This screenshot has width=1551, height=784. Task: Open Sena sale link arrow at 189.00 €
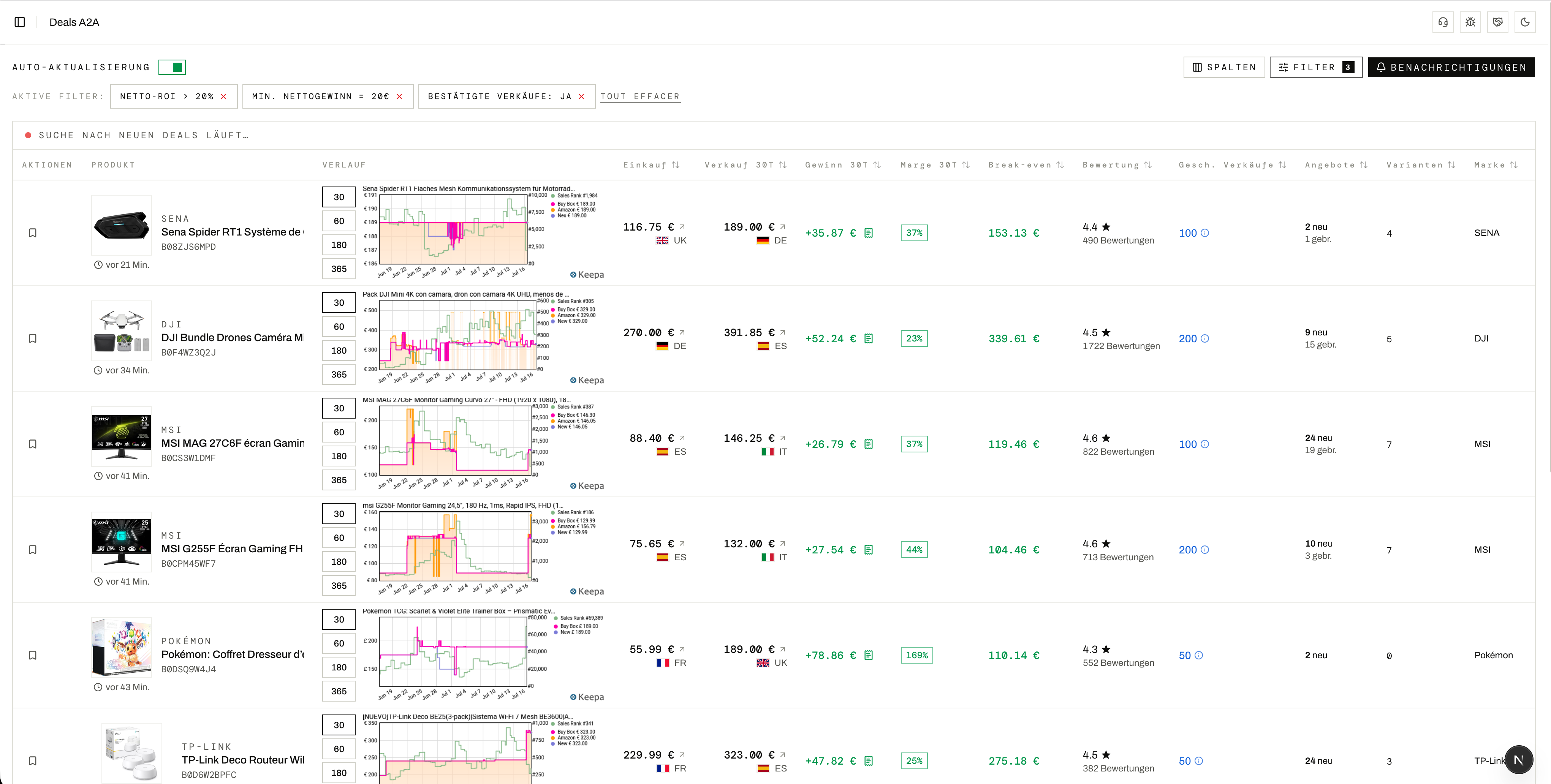[x=783, y=227]
